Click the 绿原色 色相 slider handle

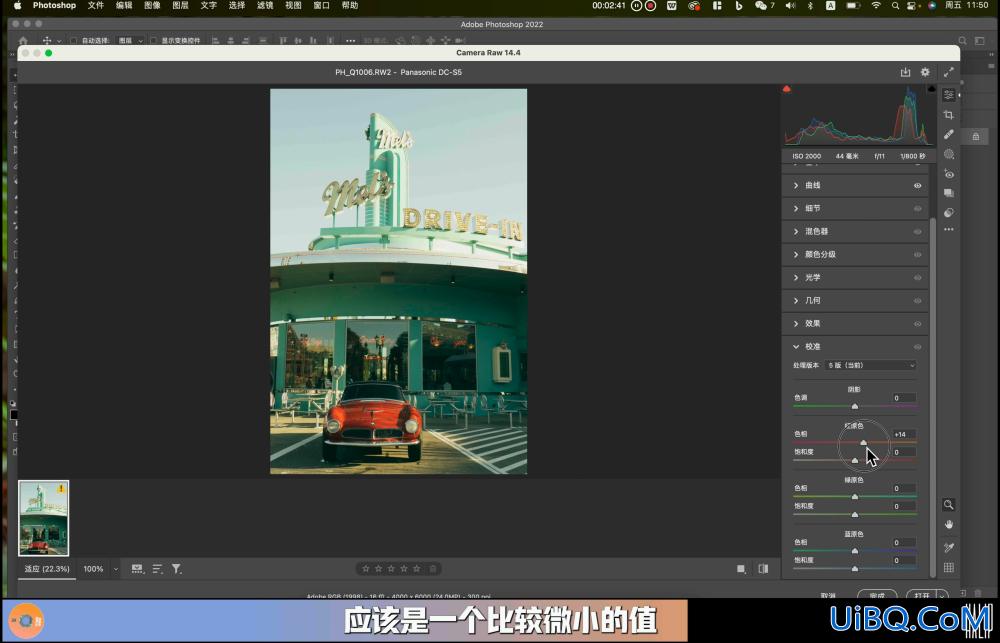(x=855, y=496)
